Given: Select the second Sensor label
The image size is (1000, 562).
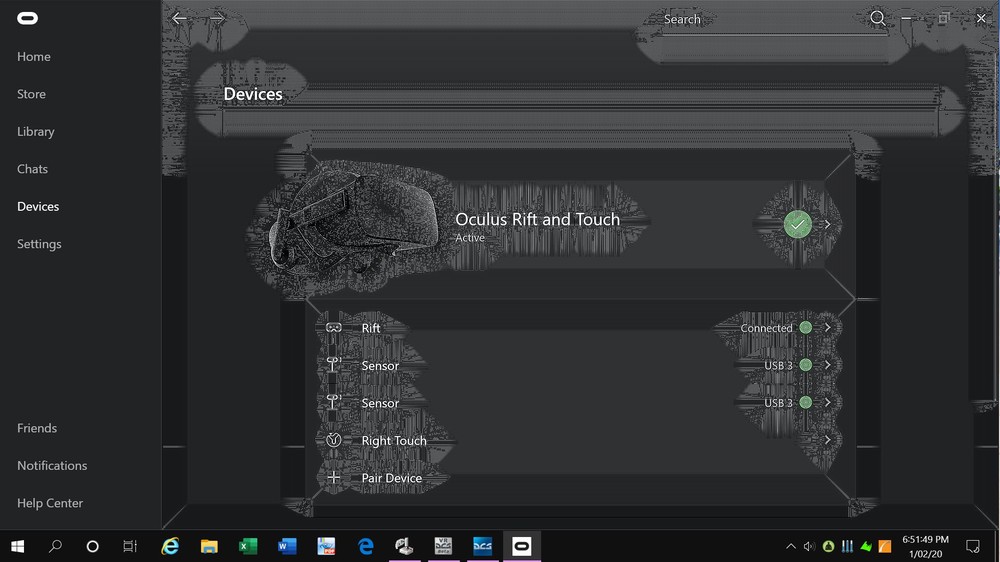Looking at the screenshot, I should [380, 403].
